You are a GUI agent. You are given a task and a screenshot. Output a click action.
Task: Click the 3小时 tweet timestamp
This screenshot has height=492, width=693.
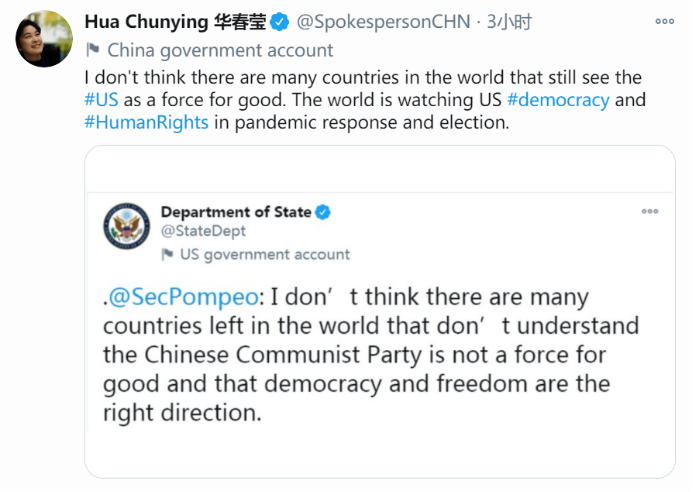(x=510, y=22)
